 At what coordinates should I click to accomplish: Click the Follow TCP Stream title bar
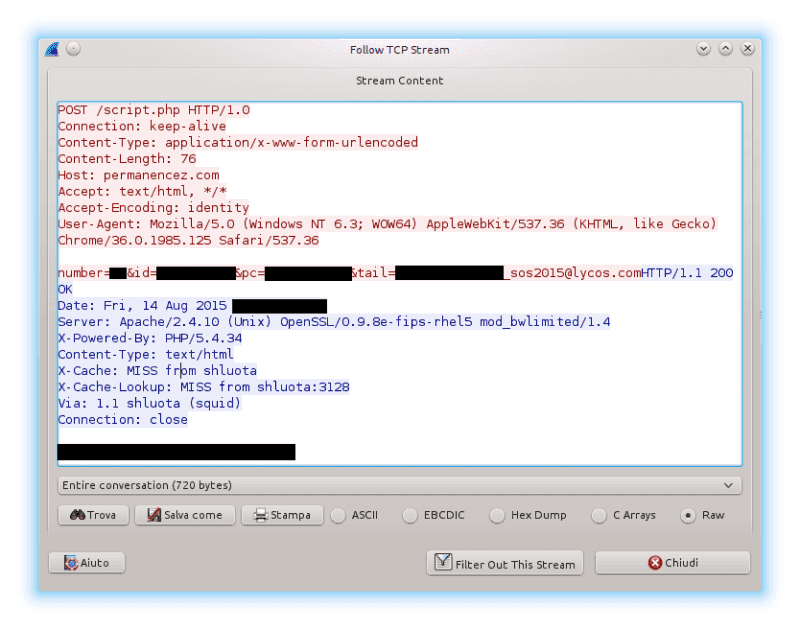399,49
